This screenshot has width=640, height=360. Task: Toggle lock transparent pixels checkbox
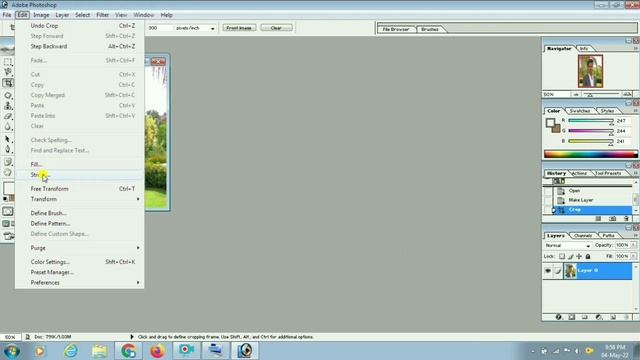coord(562,256)
